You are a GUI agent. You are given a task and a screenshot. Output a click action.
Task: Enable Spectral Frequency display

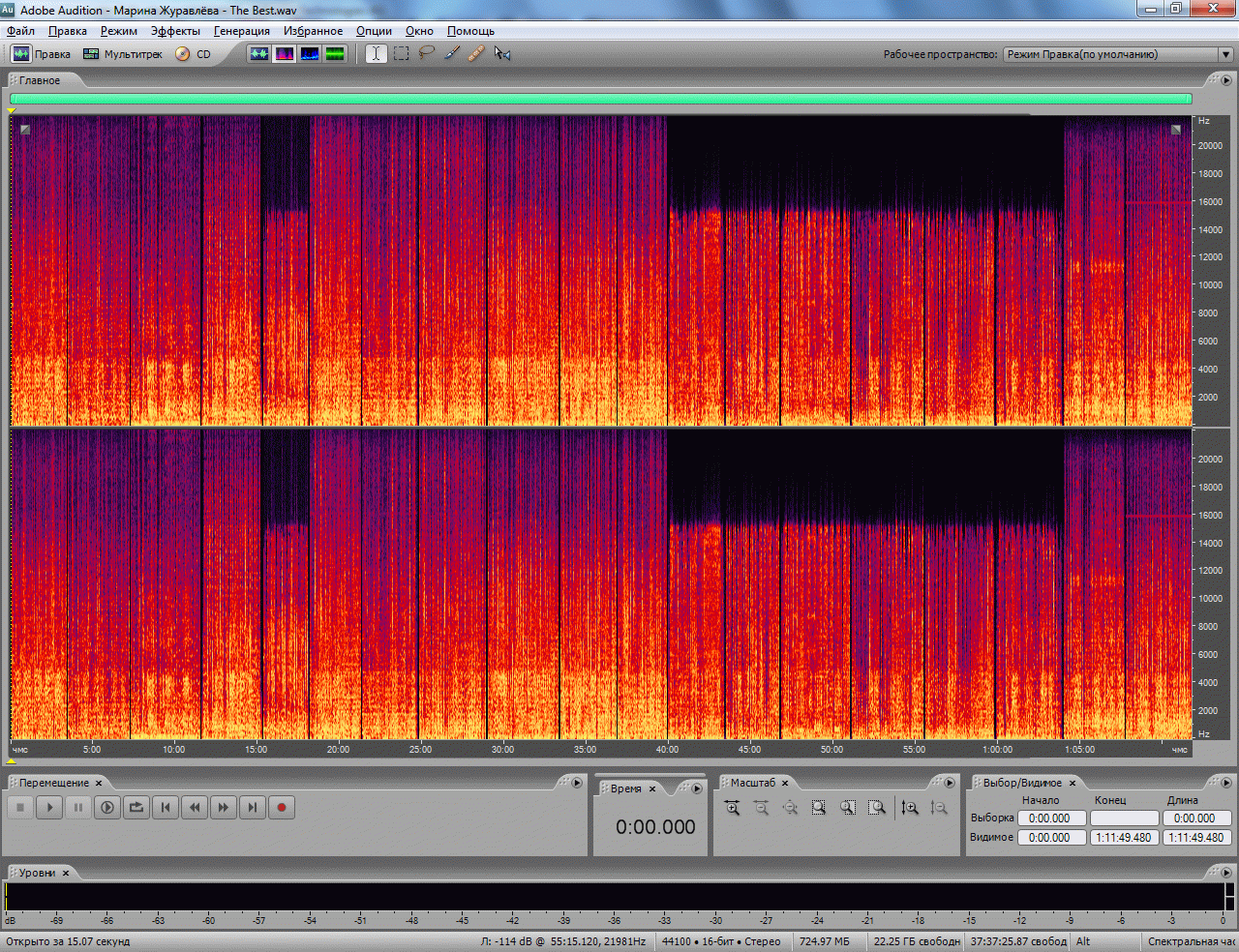[285, 54]
